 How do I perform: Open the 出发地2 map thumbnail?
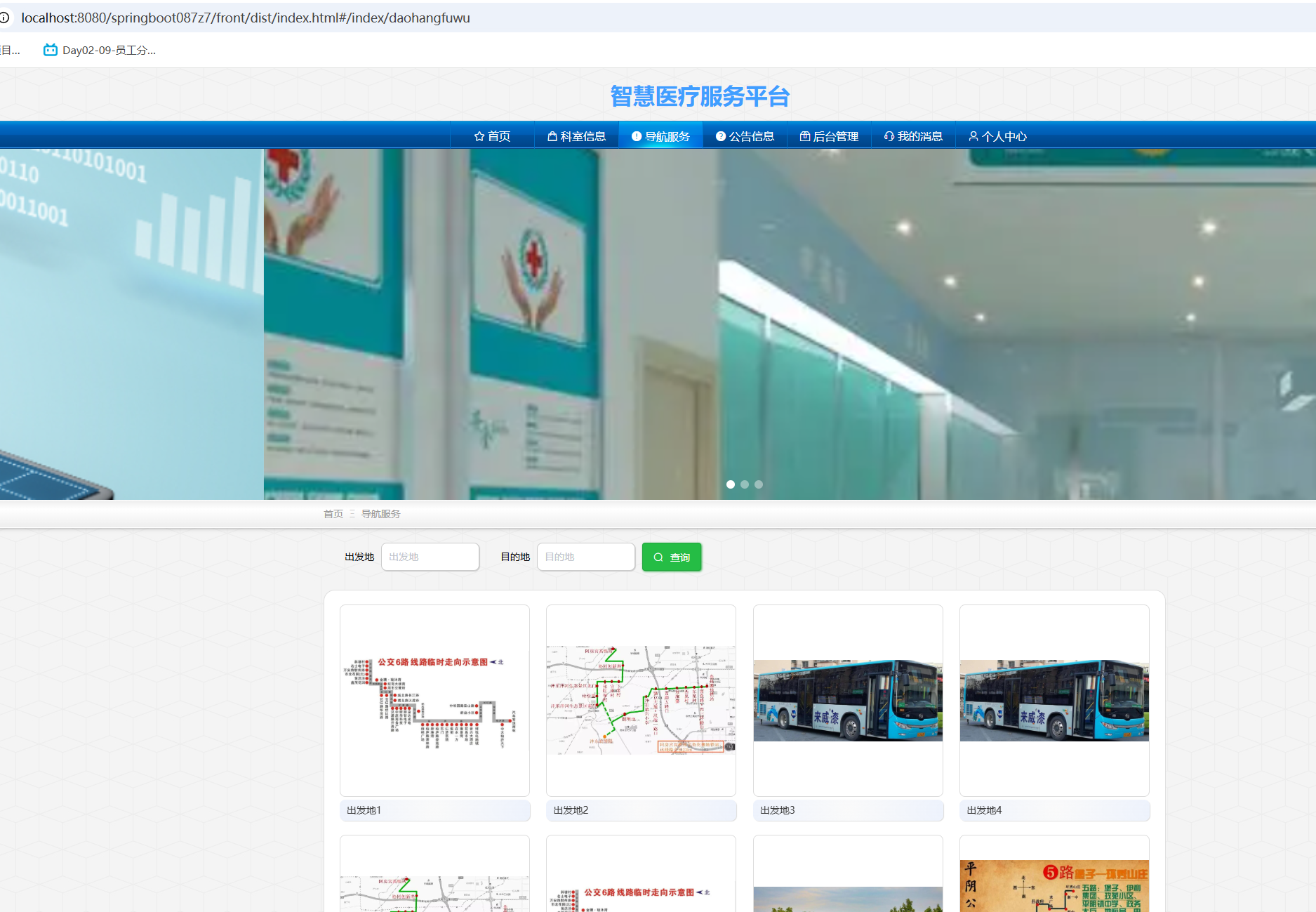coord(641,701)
